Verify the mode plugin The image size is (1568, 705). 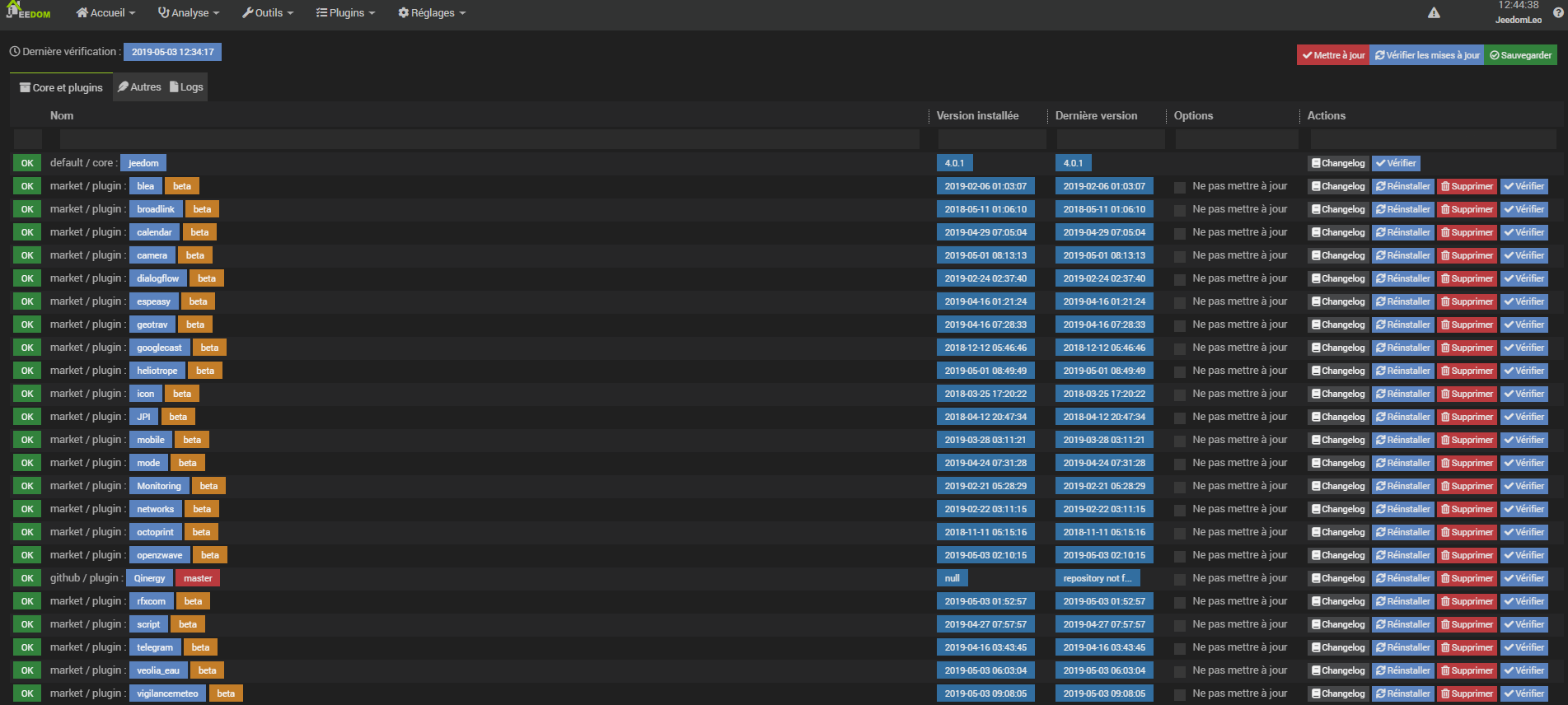(1524, 463)
